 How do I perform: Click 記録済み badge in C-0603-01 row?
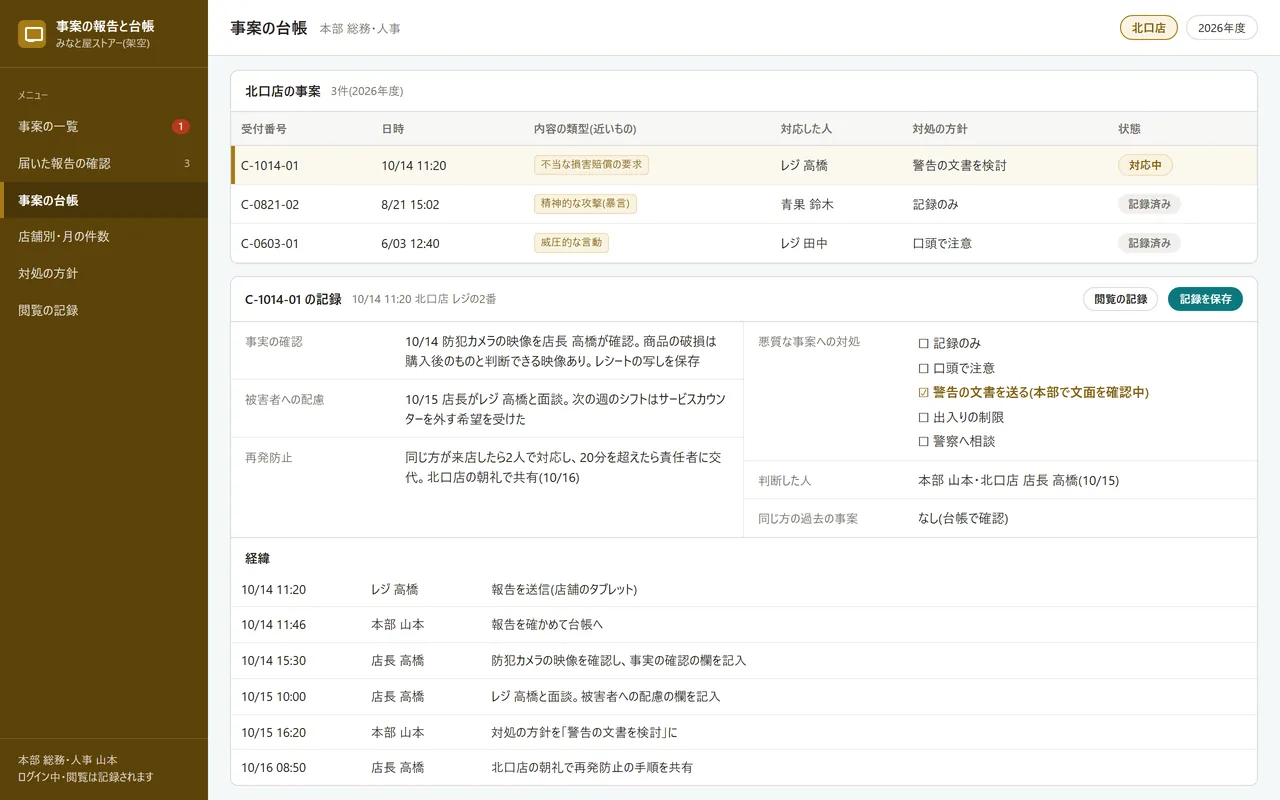tap(1149, 243)
